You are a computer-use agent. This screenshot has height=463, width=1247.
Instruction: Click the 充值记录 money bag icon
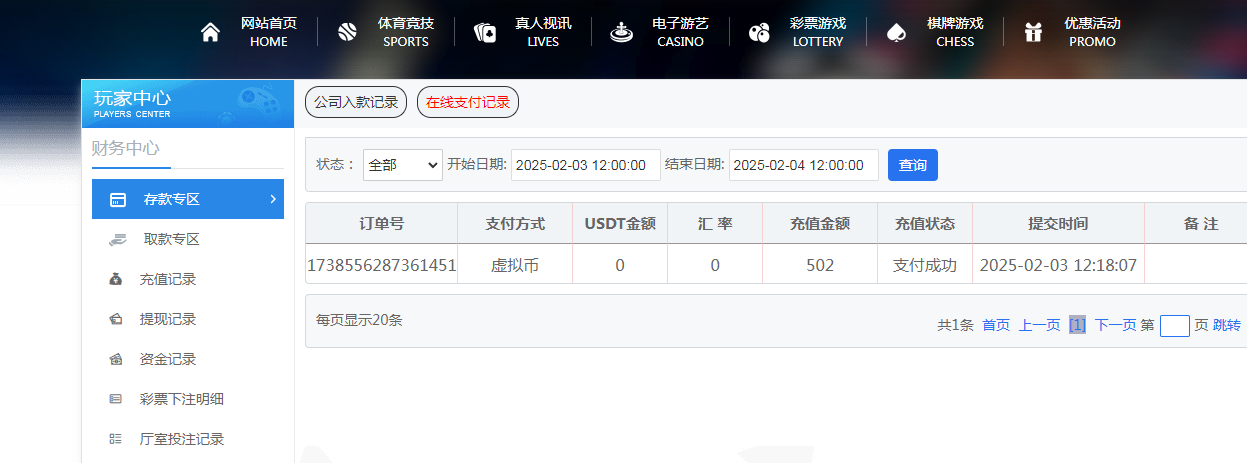pyautogui.click(x=116, y=279)
